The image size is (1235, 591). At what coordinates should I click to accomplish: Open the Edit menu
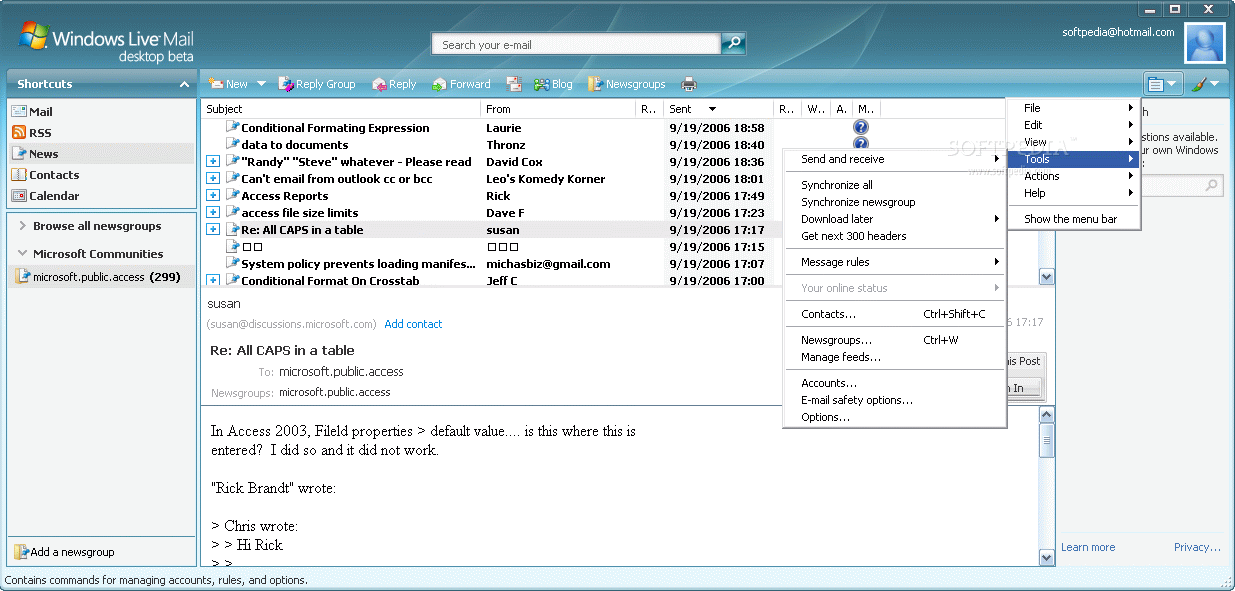[x=1074, y=125]
